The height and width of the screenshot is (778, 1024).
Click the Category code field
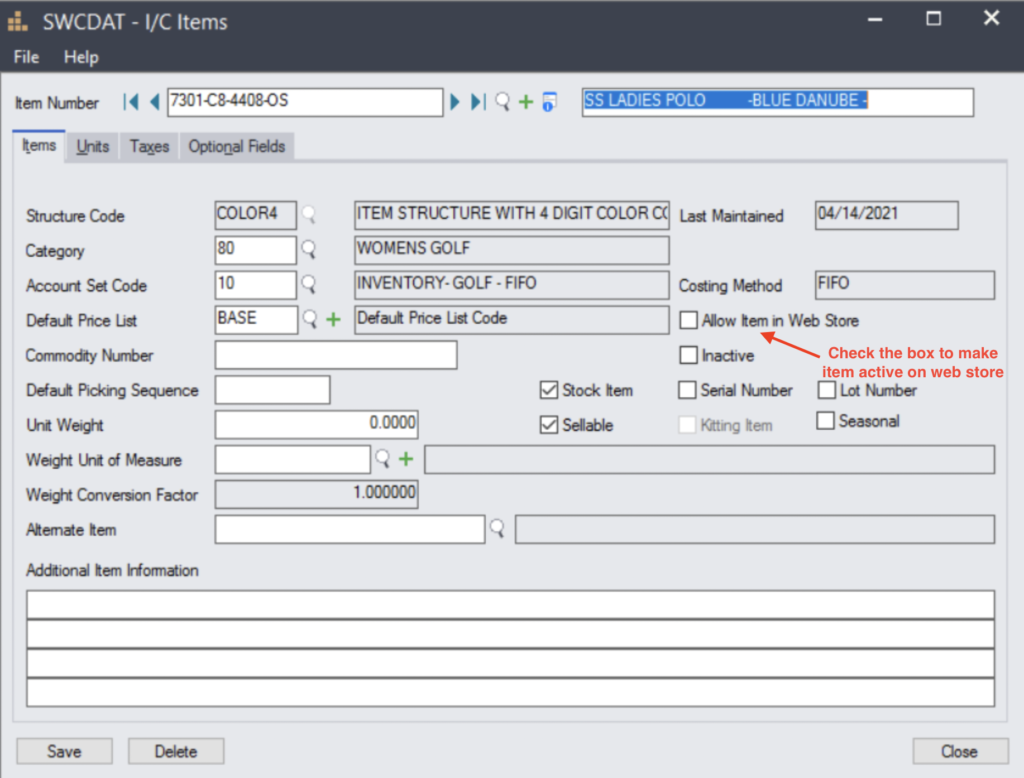(255, 250)
